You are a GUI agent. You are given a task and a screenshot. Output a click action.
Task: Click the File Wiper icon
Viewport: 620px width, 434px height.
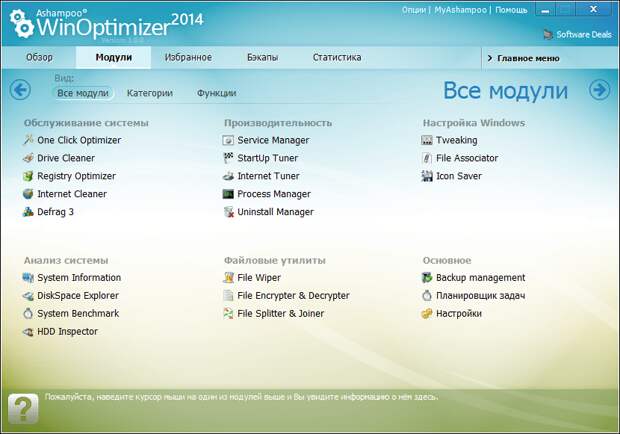[228, 277]
